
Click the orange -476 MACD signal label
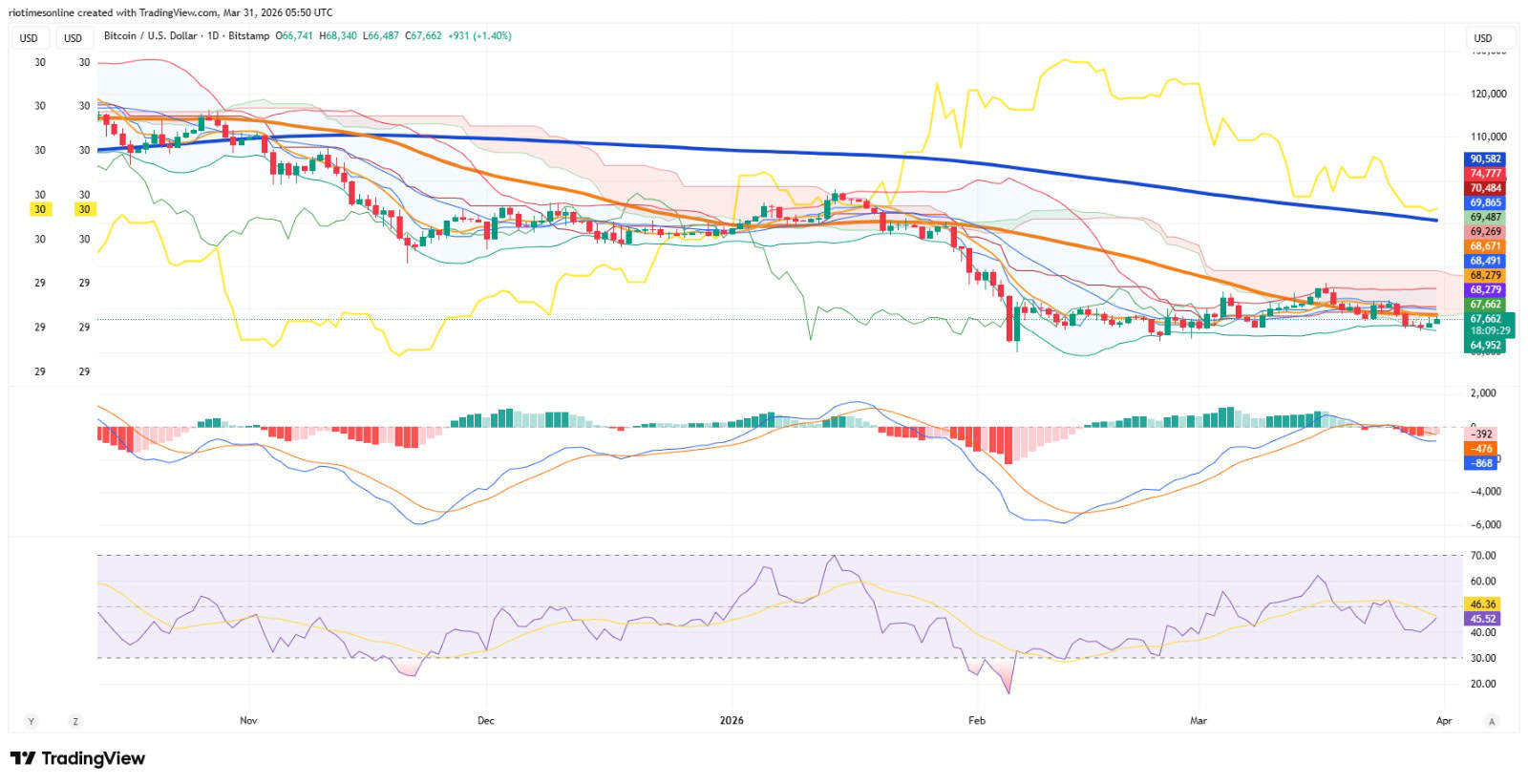[x=1480, y=449]
